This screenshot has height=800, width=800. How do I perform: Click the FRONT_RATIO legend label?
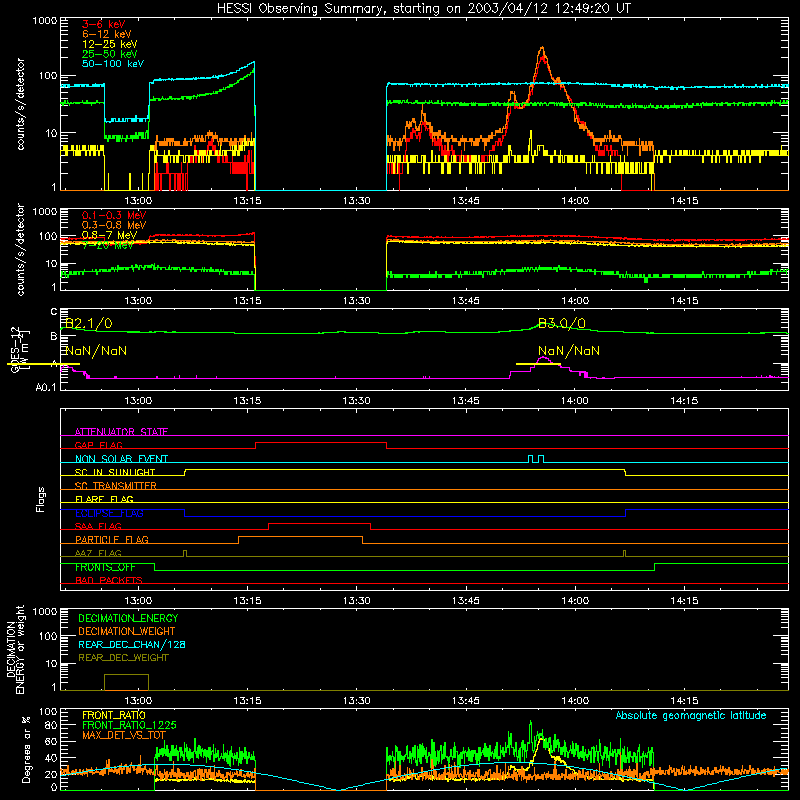[113, 715]
